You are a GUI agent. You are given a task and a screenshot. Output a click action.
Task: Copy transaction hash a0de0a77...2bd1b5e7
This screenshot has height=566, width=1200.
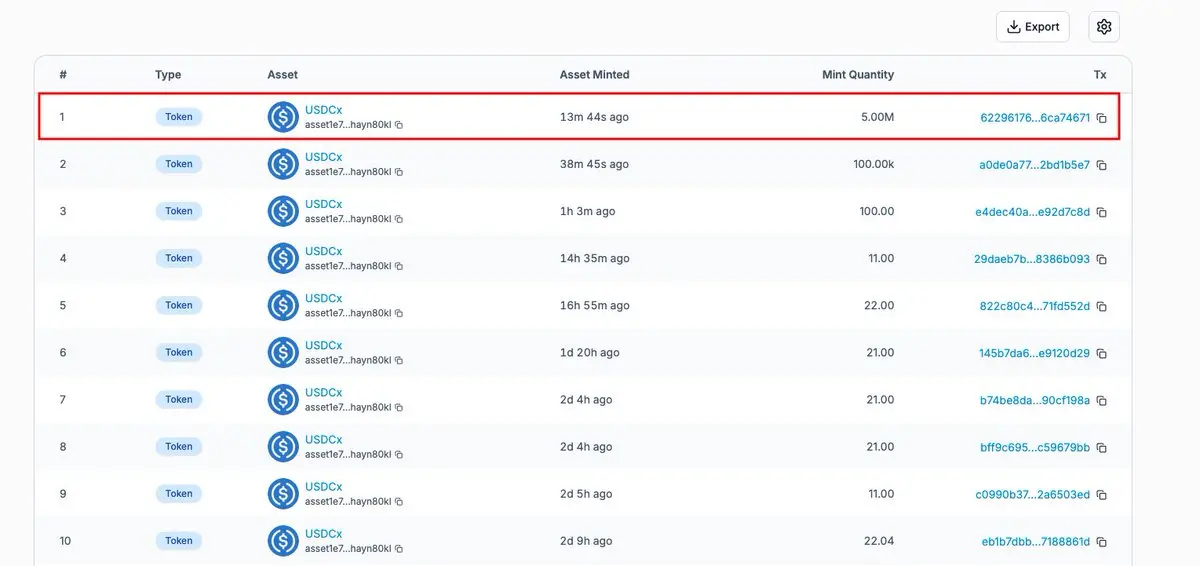[1101, 165]
